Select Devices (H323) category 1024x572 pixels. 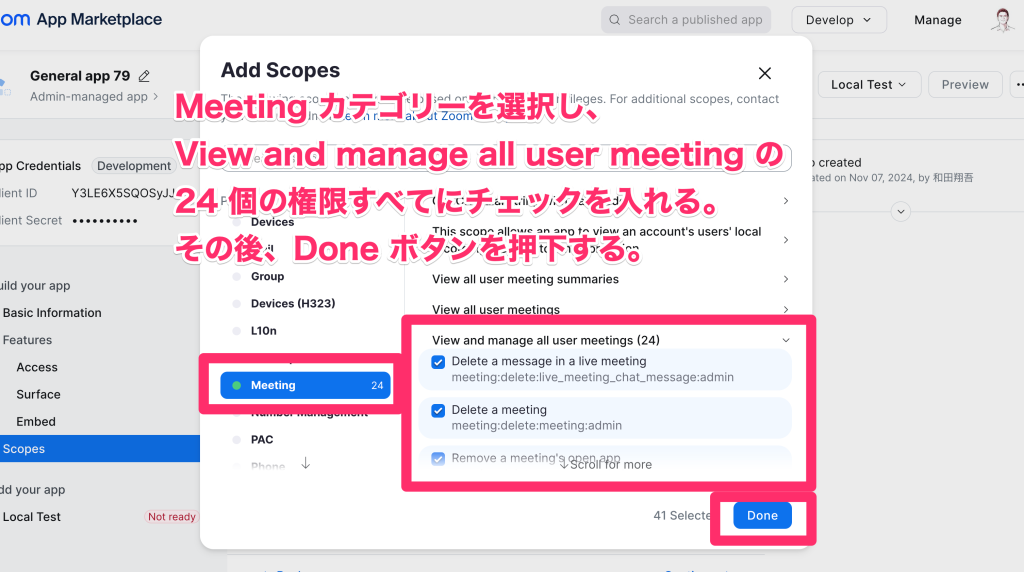coord(286,303)
